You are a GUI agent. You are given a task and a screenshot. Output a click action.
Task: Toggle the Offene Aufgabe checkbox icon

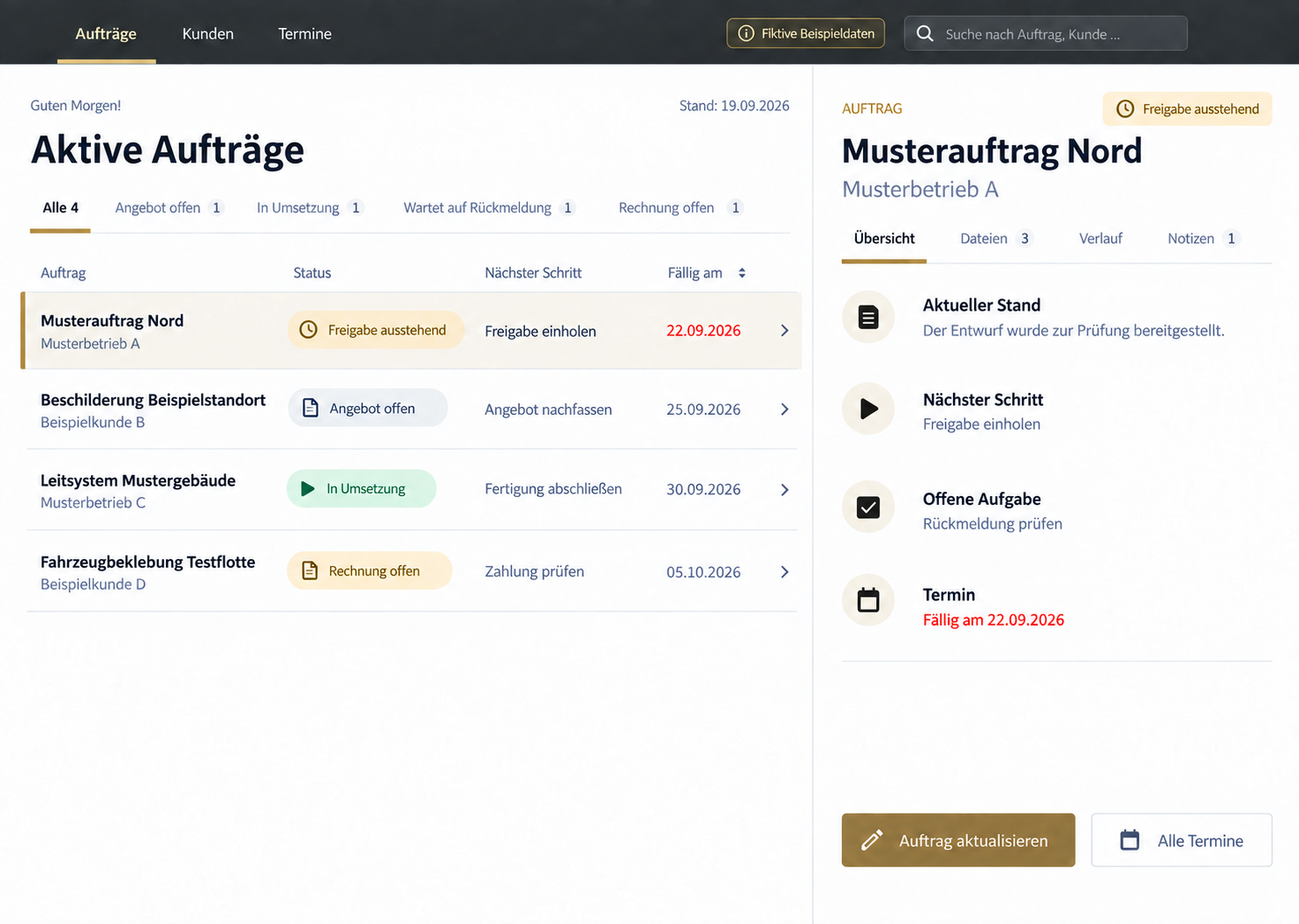tap(868, 507)
